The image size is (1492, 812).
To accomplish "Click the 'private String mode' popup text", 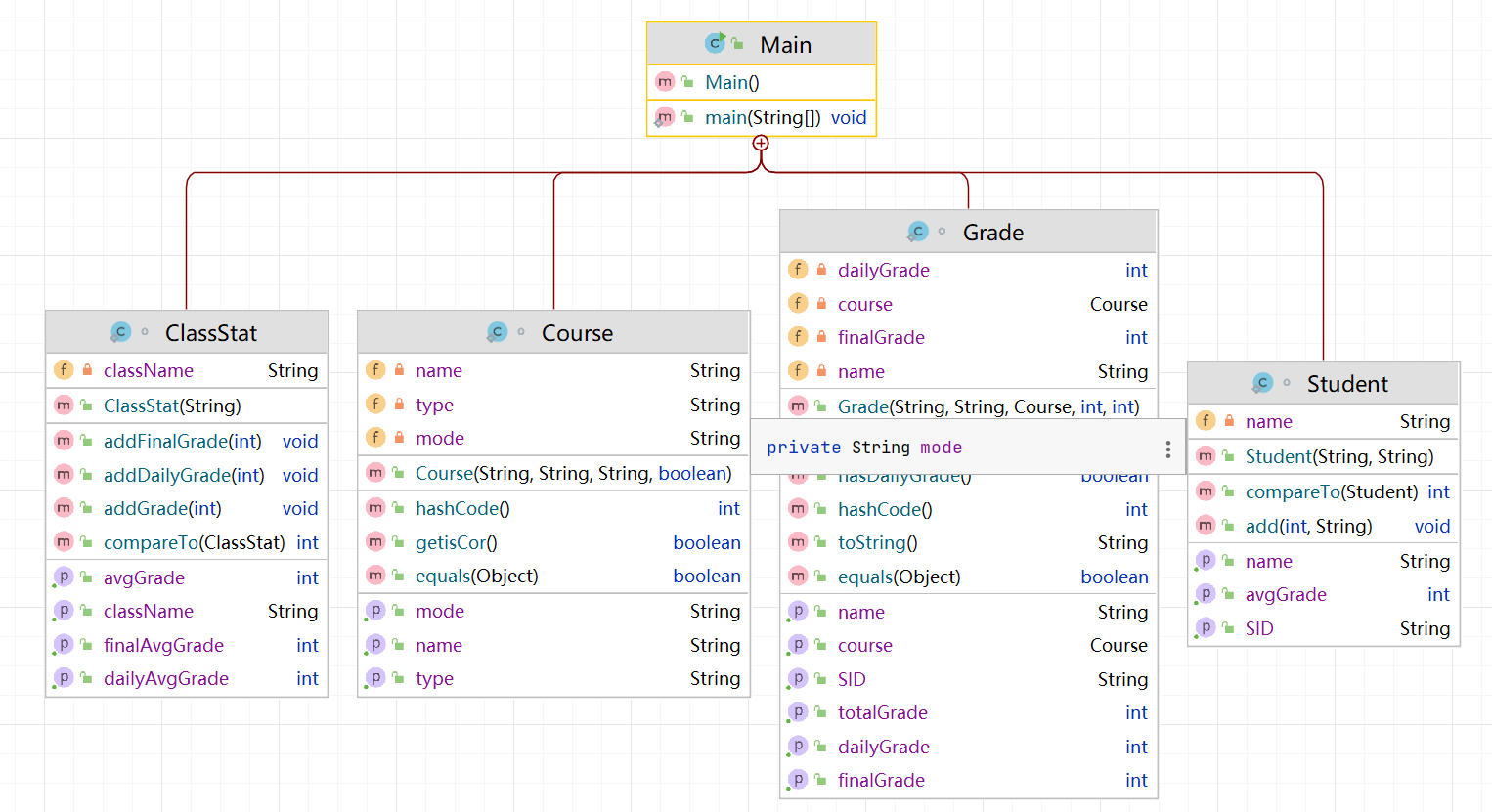I will coord(864,448).
